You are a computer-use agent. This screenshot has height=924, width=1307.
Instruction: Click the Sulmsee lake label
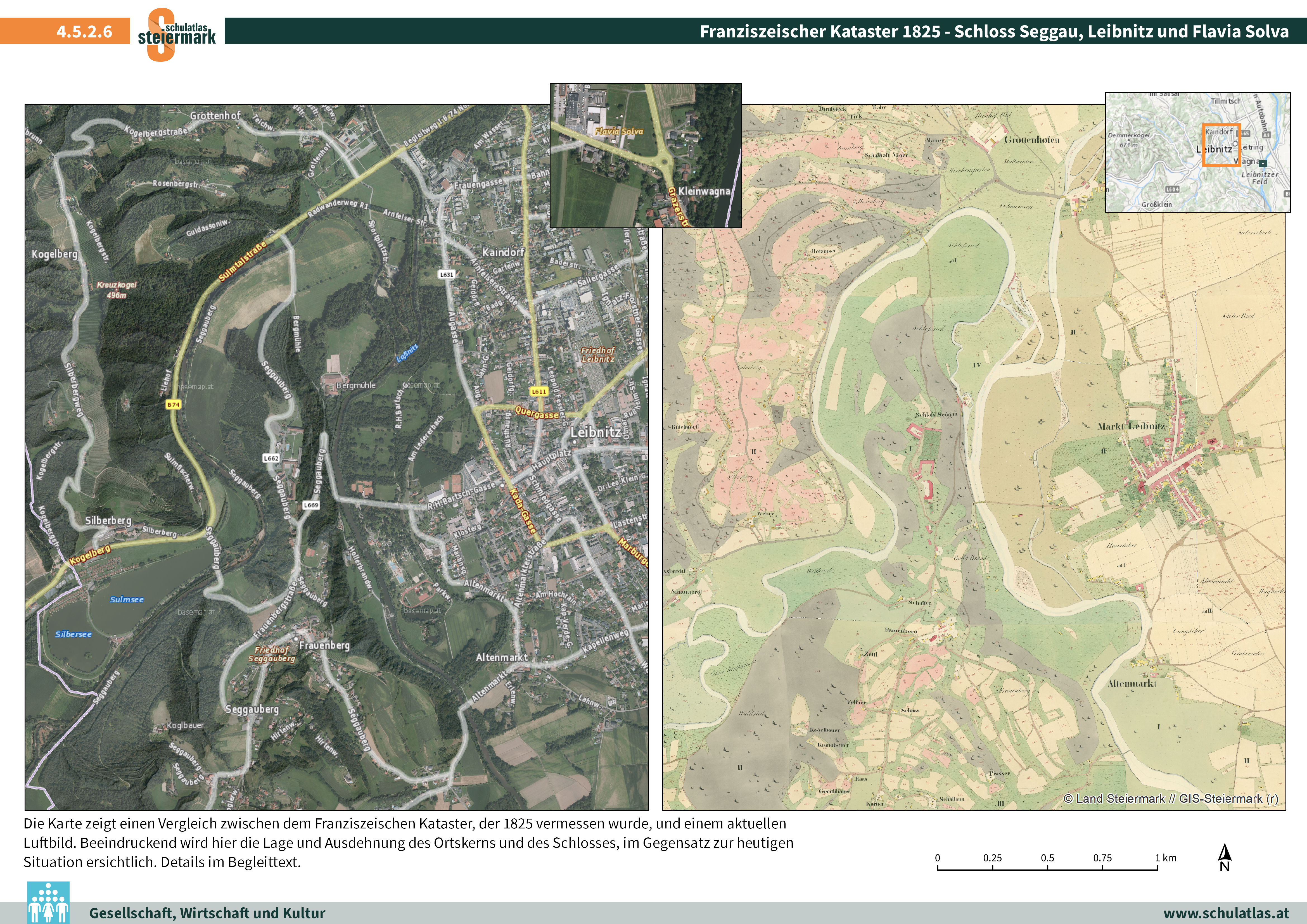(x=126, y=600)
